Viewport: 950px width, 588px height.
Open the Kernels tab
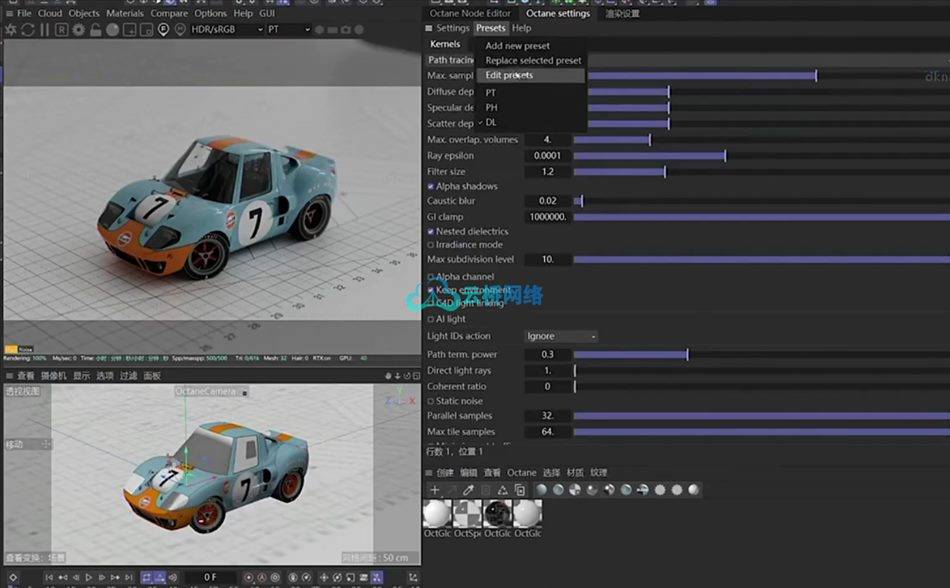(445, 44)
